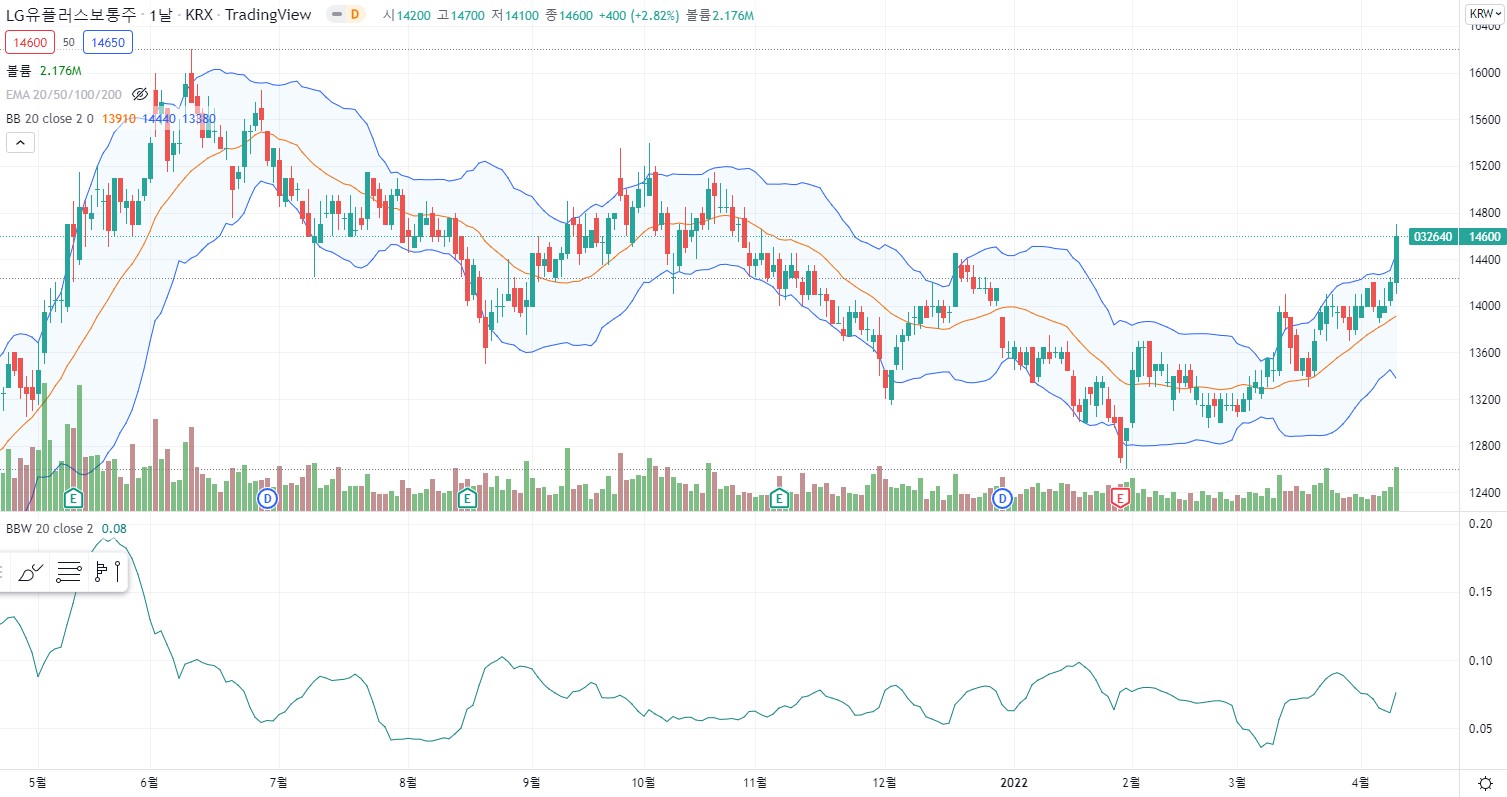This screenshot has height=797, width=1507.
Task: Select the brush drawing tool
Action: click(31, 572)
